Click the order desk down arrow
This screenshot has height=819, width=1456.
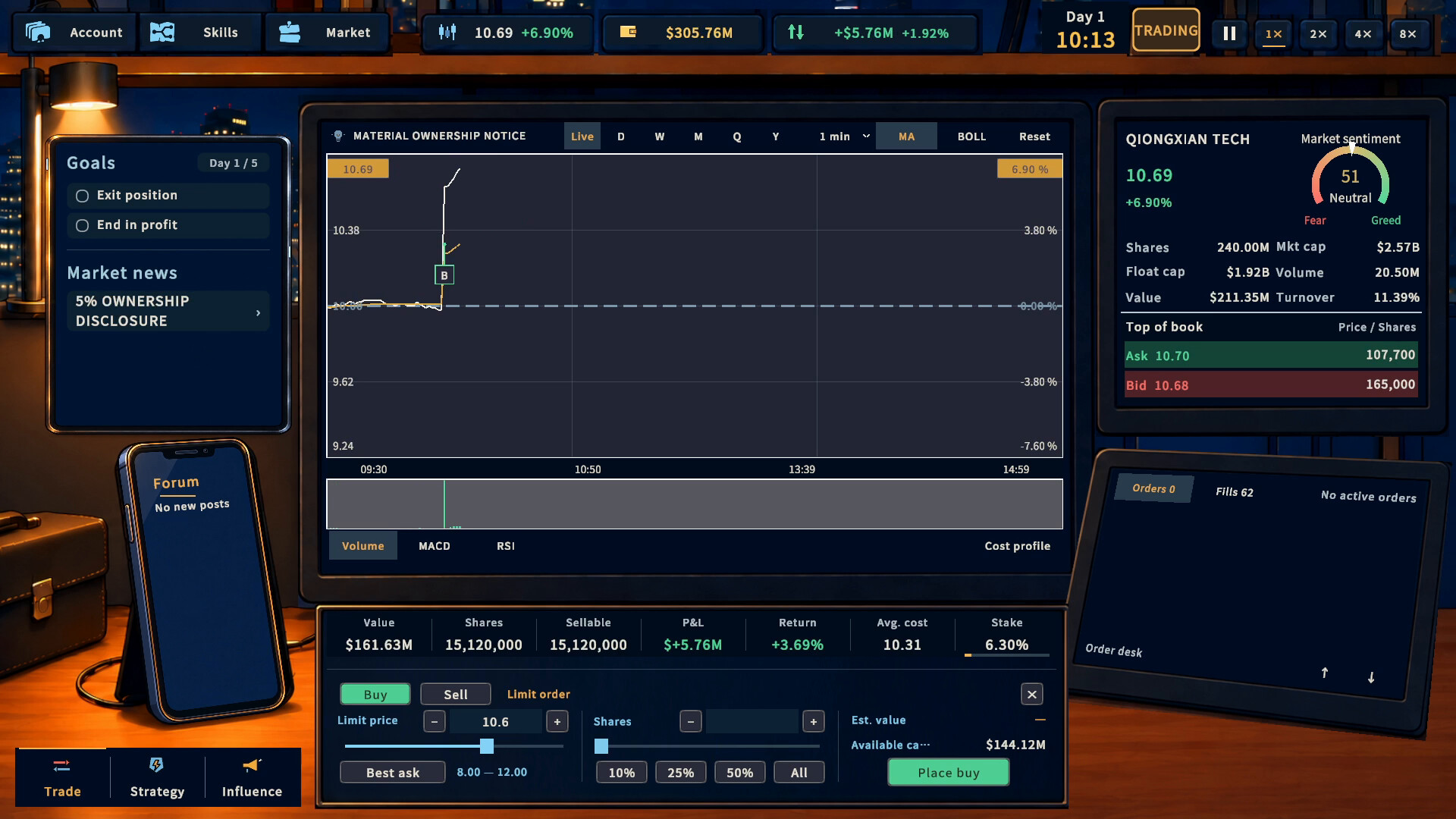point(1371,677)
